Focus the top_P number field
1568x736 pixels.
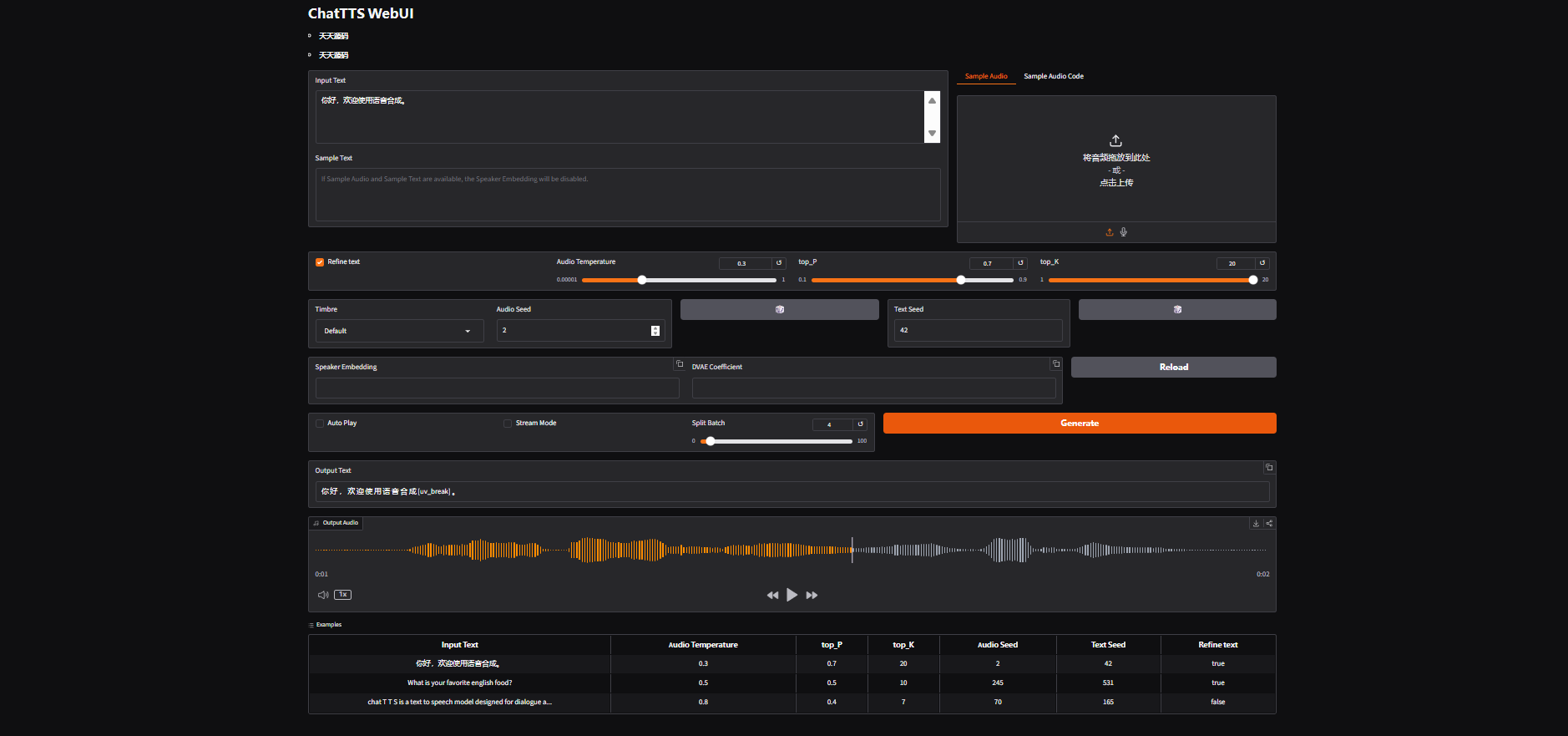click(991, 263)
